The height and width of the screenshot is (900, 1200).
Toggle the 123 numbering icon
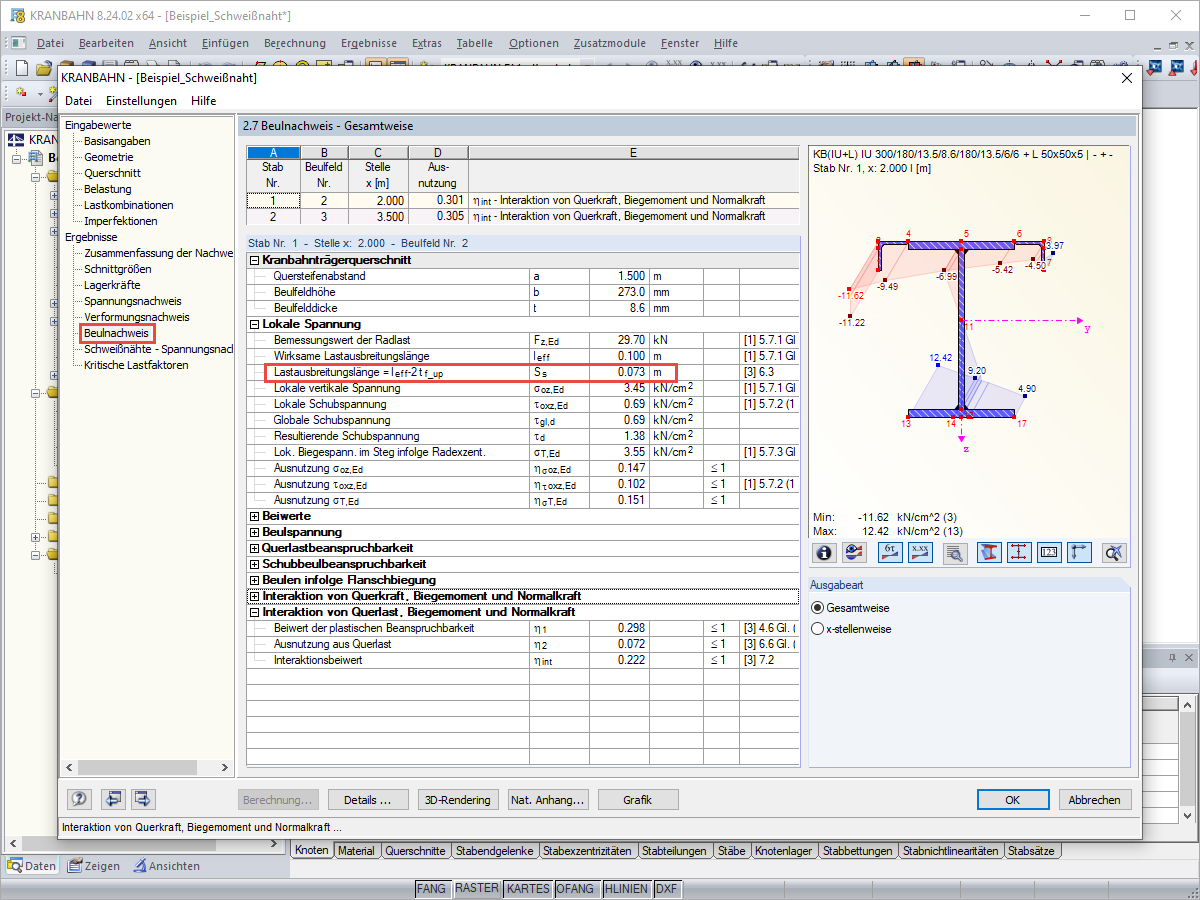pos(1049,552)
